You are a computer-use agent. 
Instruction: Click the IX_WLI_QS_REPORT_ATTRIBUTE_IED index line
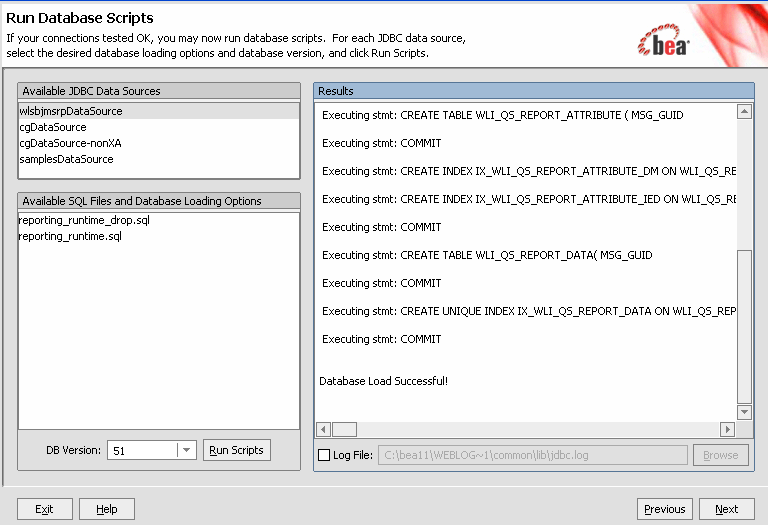point(529,199)
